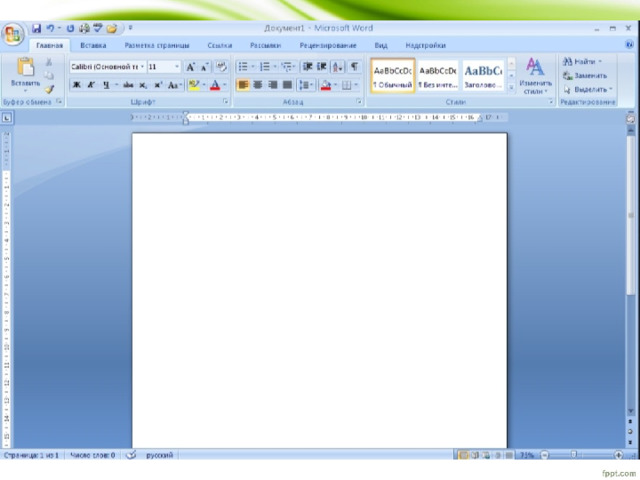Click the sort A-Z icon
Viewport: 640px width, 480px height.
pos(338,67)
